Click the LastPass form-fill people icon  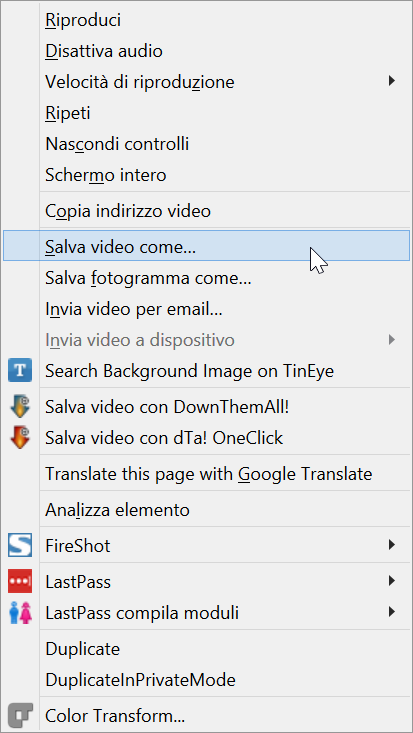tap(20, 612)
